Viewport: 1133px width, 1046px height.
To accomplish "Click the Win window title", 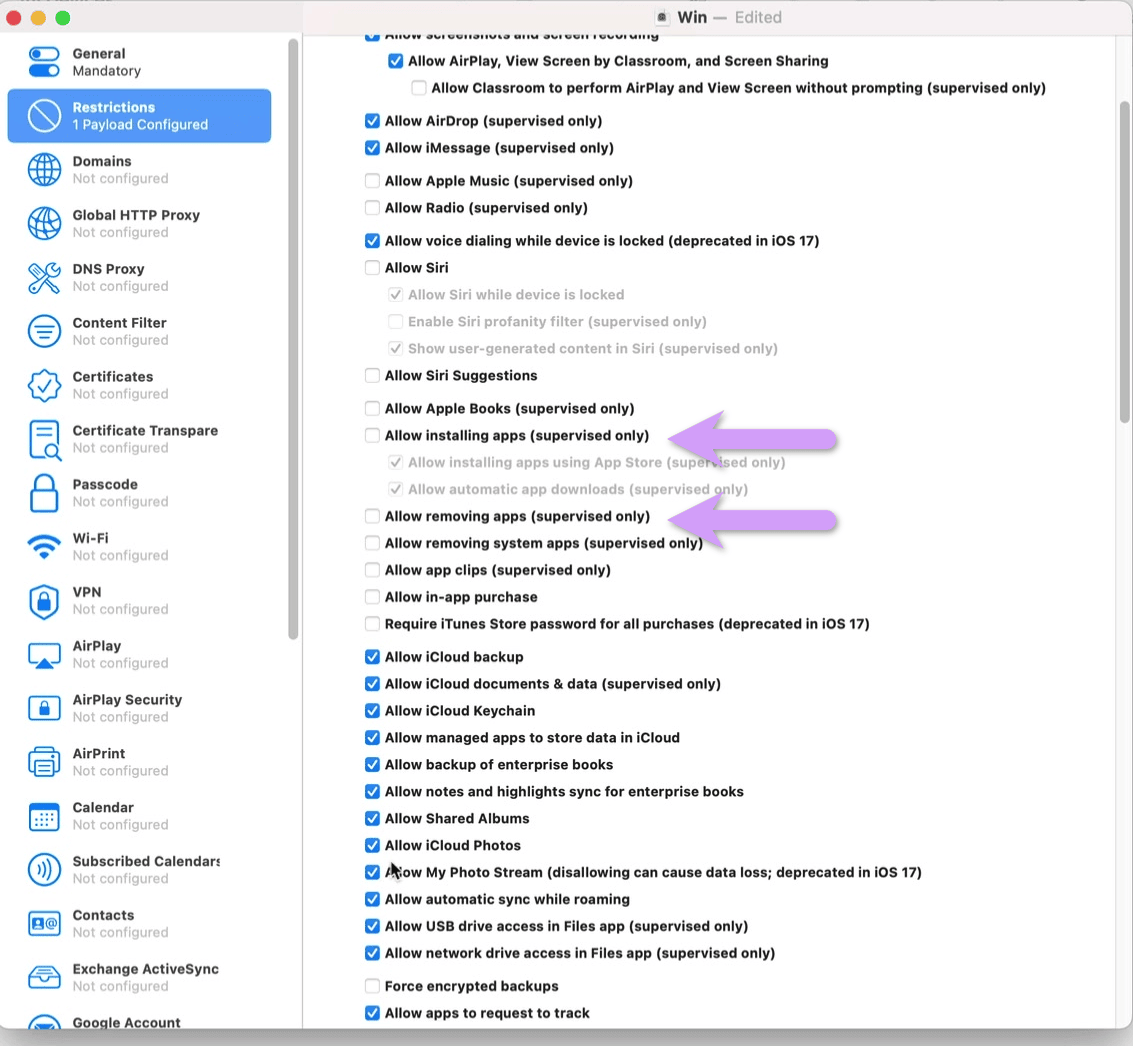I will (692, 17).
